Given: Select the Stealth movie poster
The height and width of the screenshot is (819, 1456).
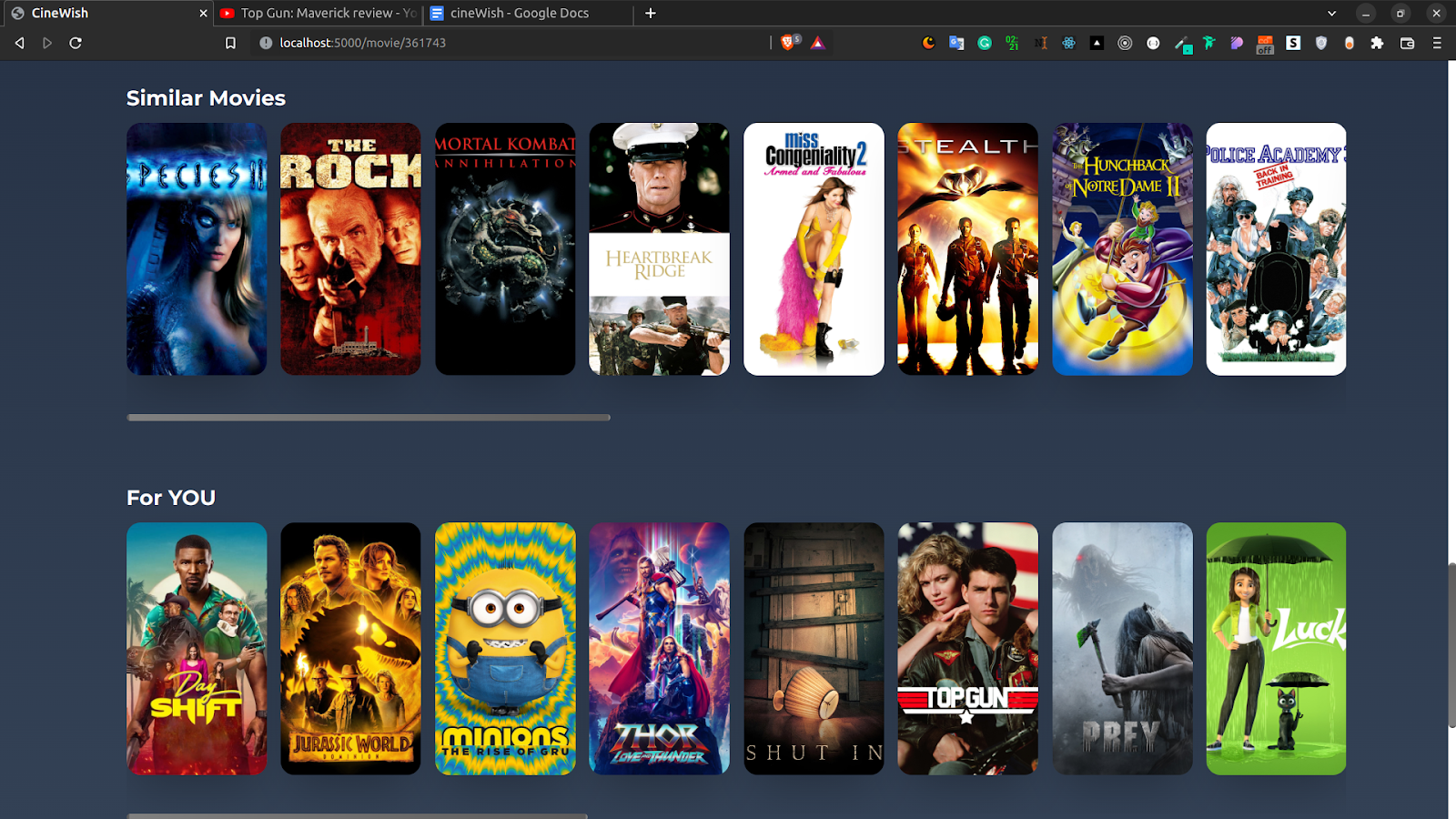Looking at the screenshot, I should coord(967,249).
